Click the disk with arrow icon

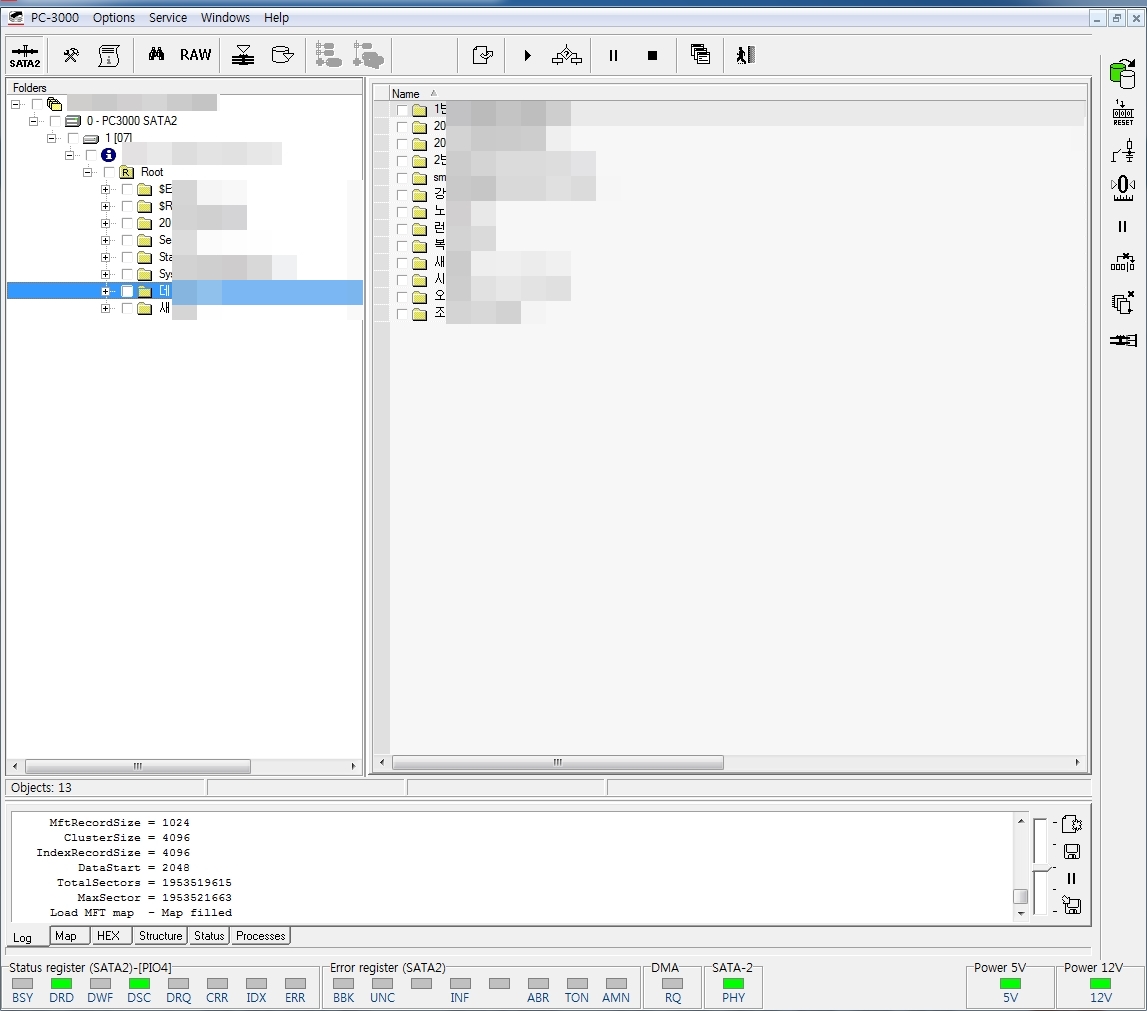282,55
